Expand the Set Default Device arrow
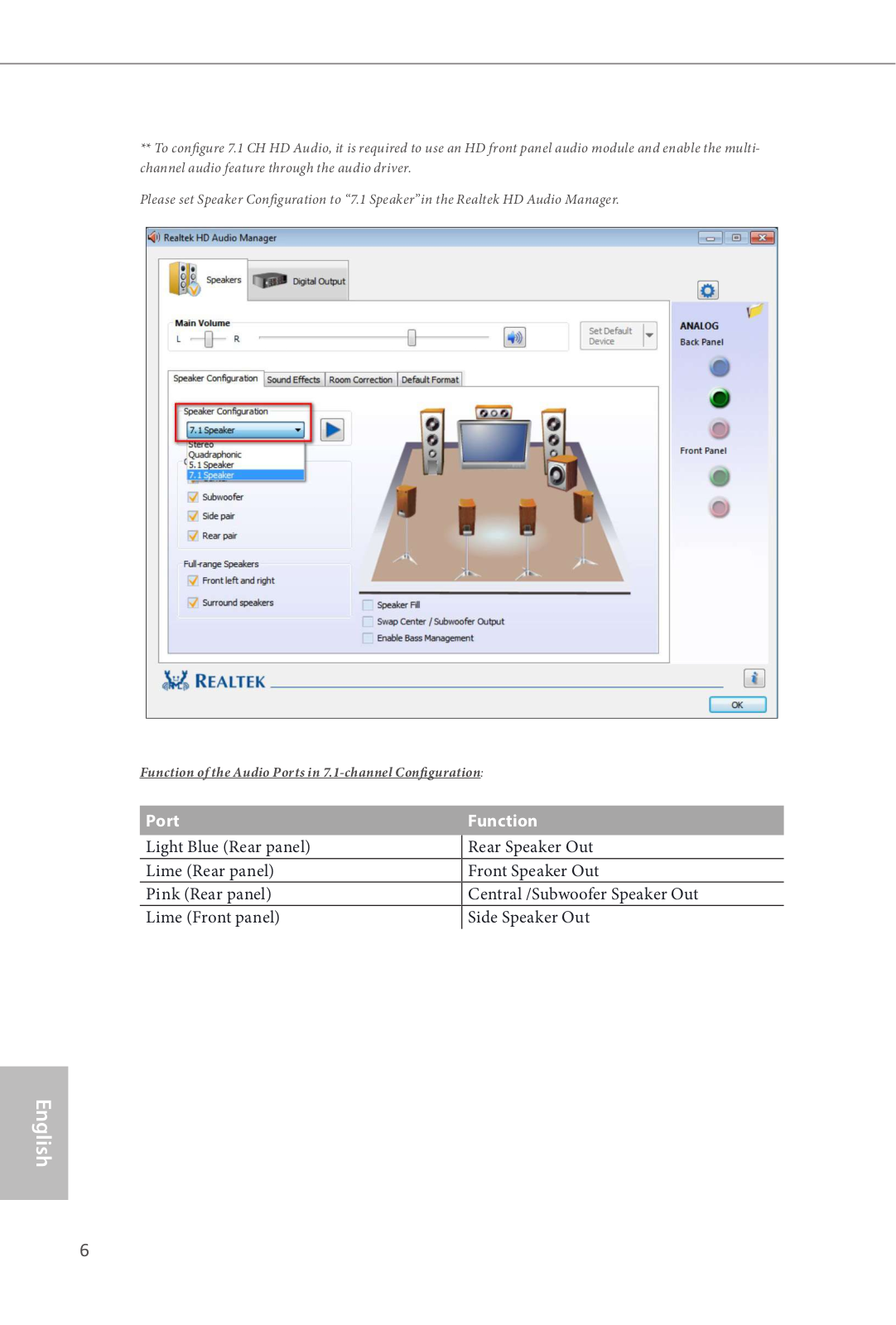 point(650,335)
